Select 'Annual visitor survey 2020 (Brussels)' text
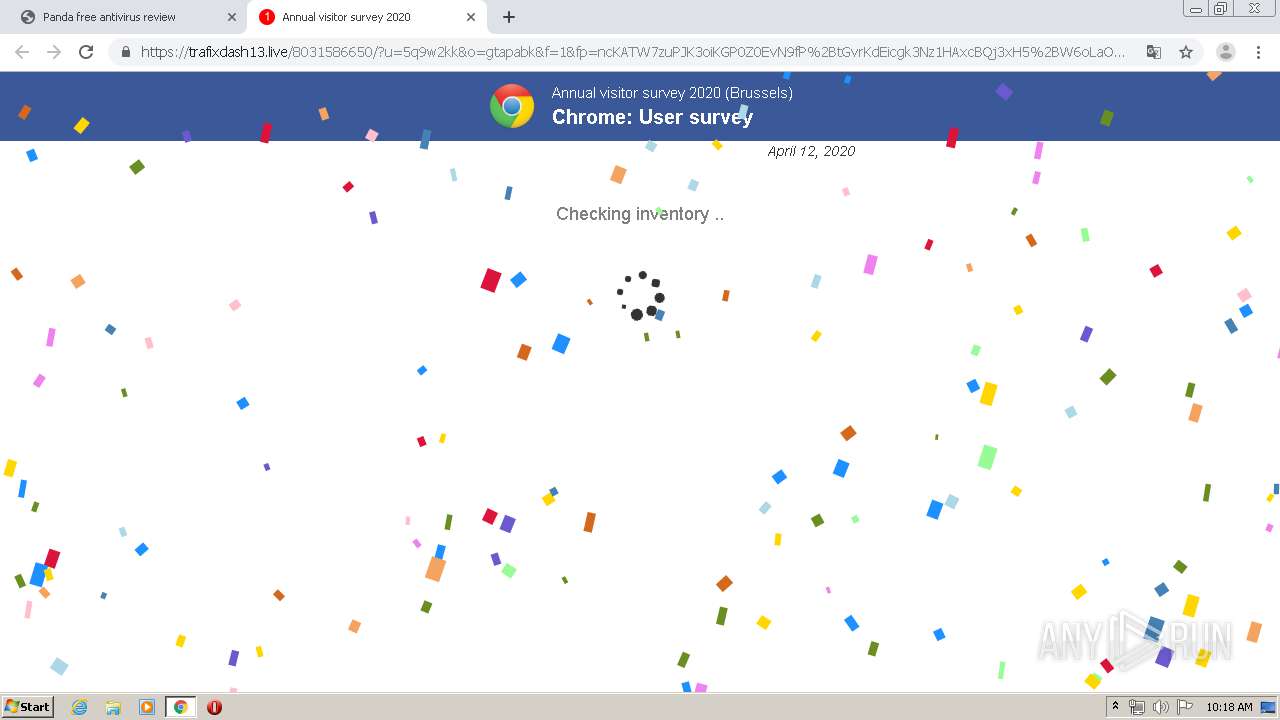The image size is (1280, 720). click(672, 93)
